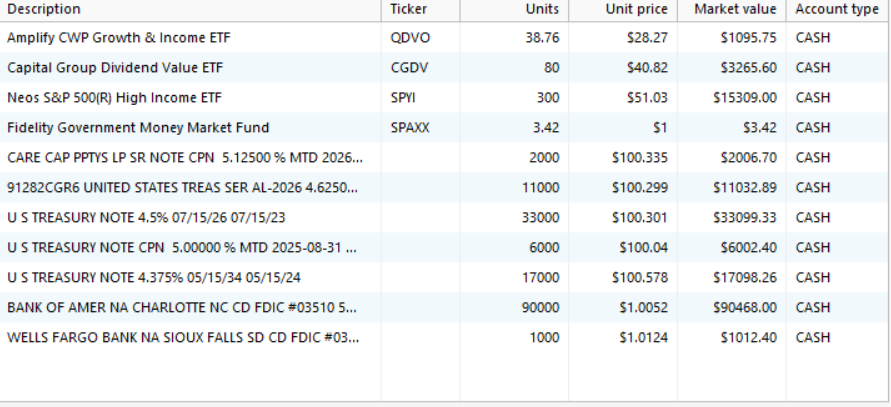
Task: Click the $1 unit price
Action: (x=660, y=127)
